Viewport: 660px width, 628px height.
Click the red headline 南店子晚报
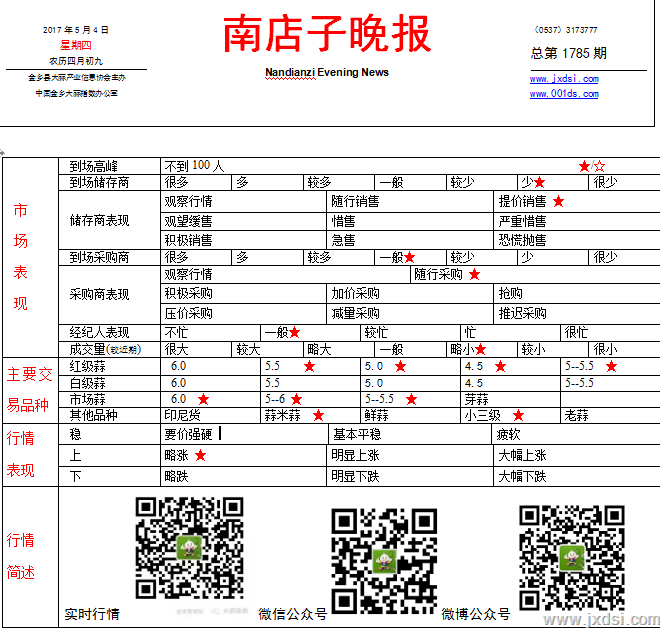[327, 33]
